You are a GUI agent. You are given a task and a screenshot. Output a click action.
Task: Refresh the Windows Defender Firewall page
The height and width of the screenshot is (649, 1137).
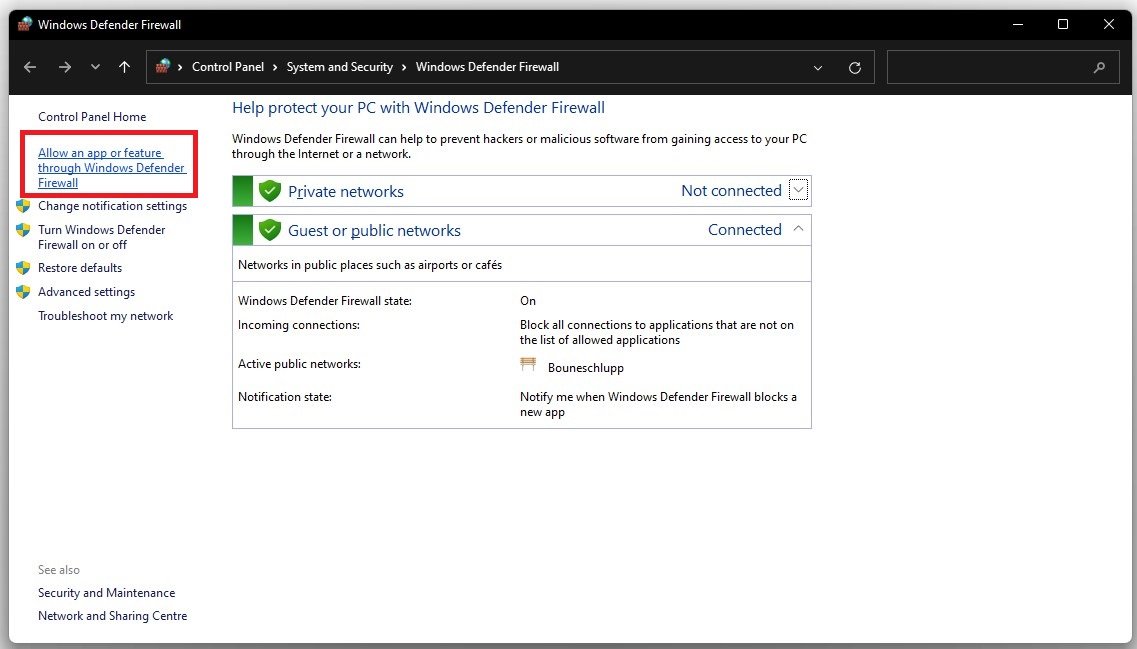pyautogui.click(x=855, y=67)
